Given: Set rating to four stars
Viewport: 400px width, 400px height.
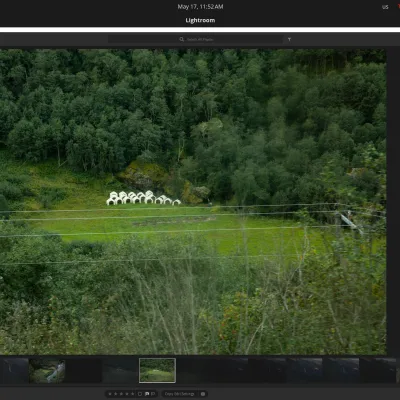Looking at the screenshot, I should [x=127, y=394].
